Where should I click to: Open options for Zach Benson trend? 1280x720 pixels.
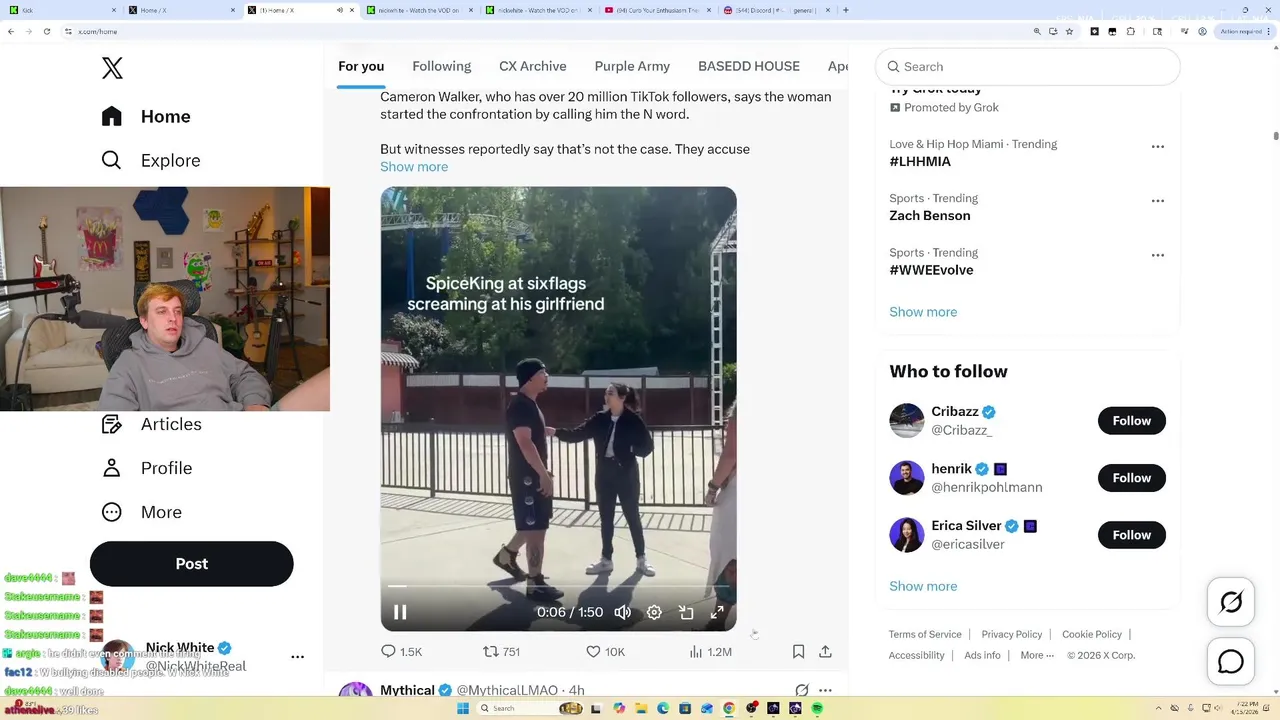click(1158, 200)
